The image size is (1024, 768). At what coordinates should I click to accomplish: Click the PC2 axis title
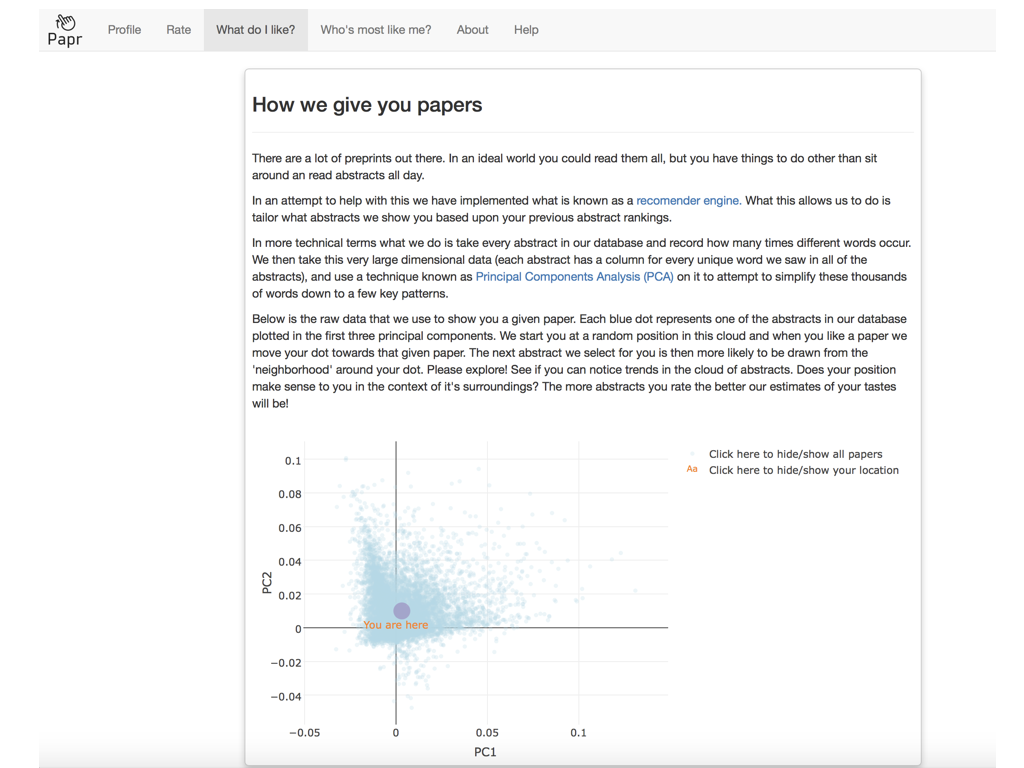[266, 583]
